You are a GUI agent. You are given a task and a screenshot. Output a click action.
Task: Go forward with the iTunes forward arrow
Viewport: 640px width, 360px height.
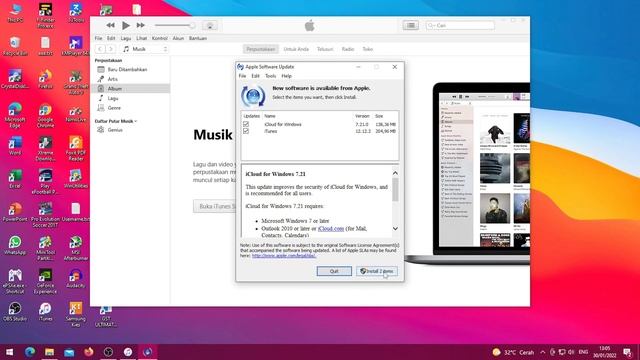[111, 49]
